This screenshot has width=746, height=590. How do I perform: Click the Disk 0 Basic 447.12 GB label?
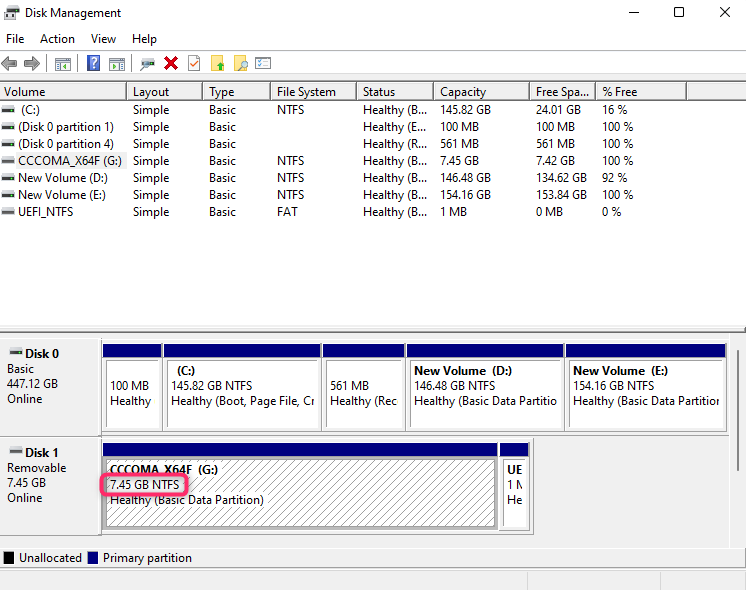[50, 386]
